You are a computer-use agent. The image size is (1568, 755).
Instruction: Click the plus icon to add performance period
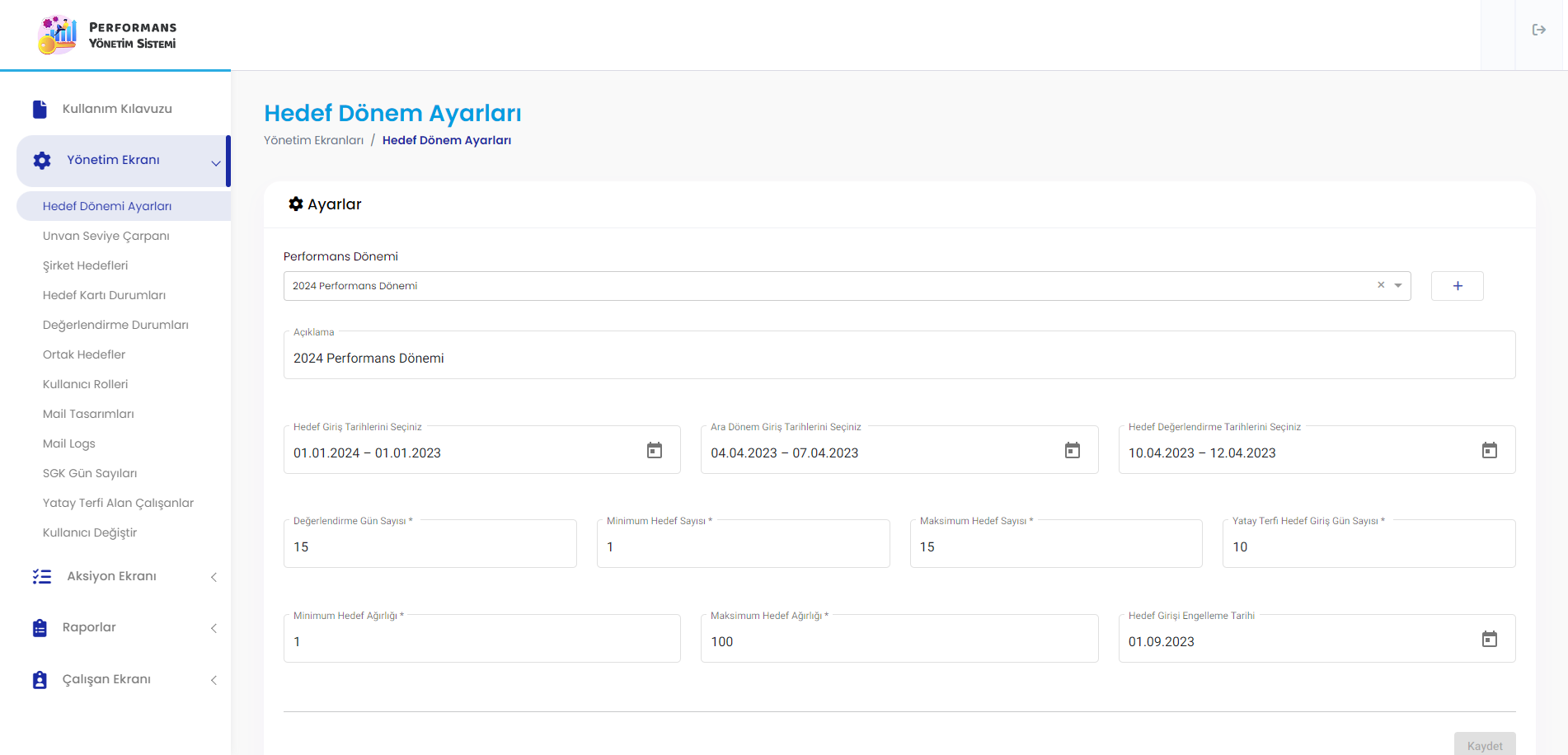point(1457,286)
